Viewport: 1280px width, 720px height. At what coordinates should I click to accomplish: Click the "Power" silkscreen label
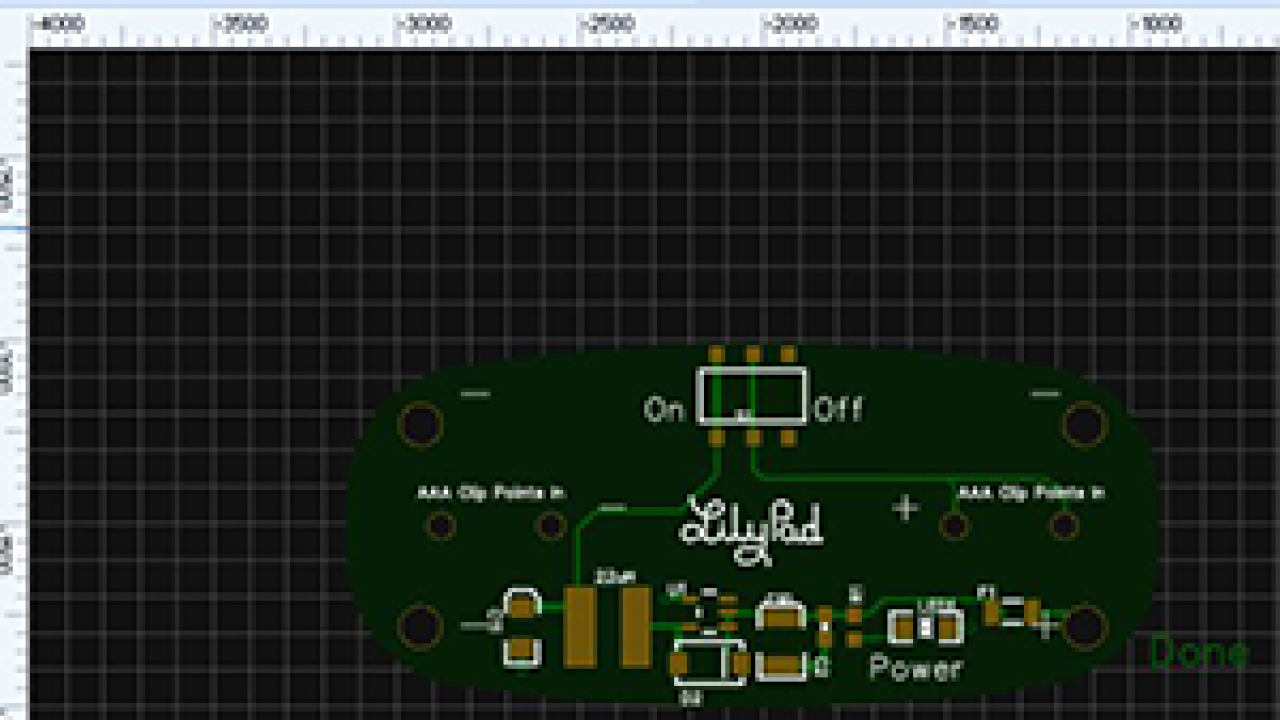pyautogui.click(x=916, y=667)
